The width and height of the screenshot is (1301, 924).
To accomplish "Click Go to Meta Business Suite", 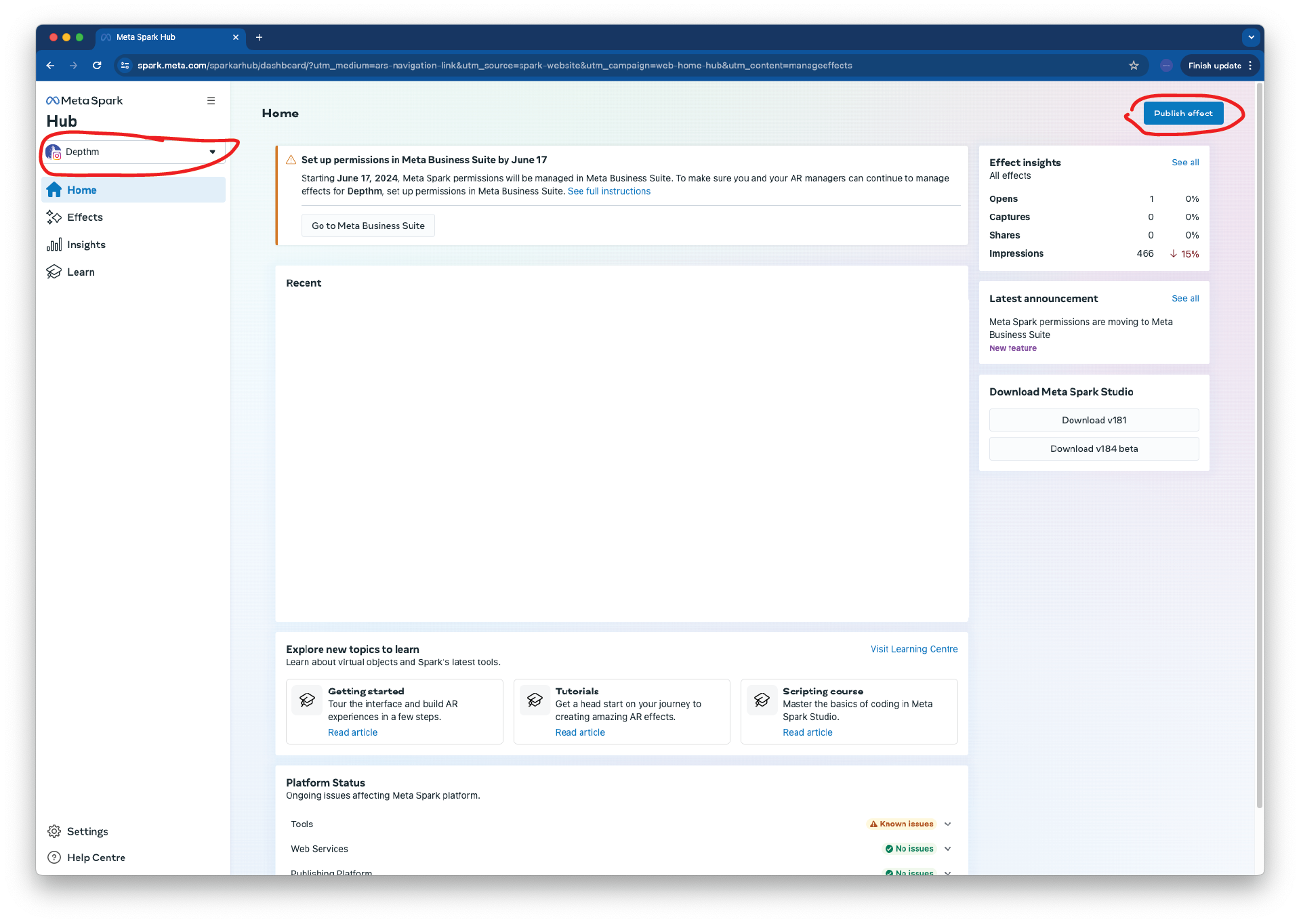I will click(368, 226).
